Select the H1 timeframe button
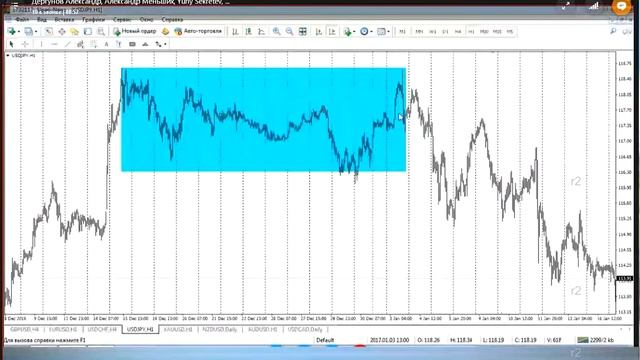Viewport: 640px width, 360px height. (x=471, y=31)
